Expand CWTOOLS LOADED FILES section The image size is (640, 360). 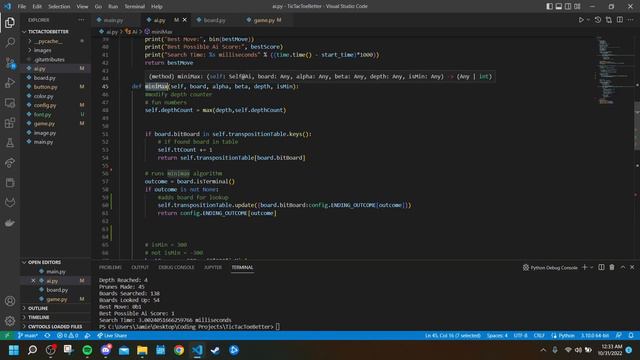55,327
